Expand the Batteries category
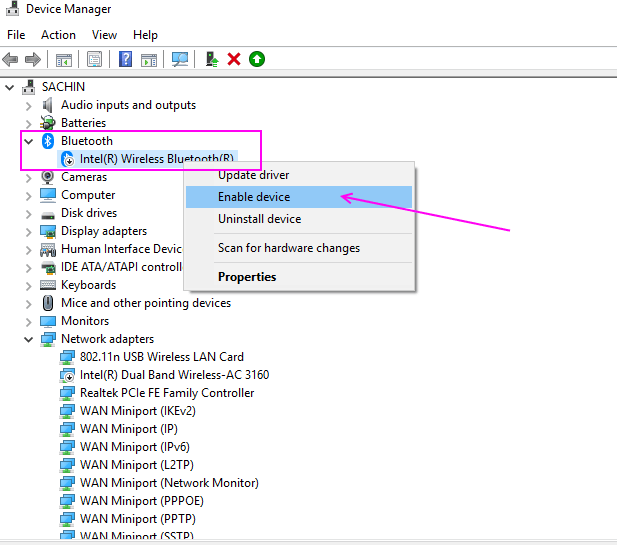 (28, 124)
